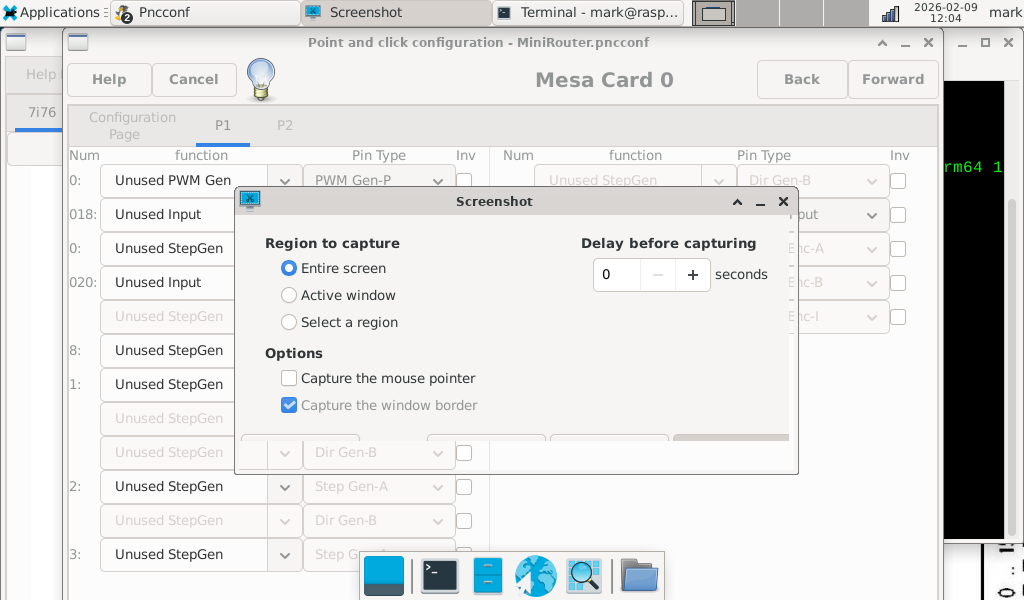Viewport: 1024px width, 600px height.
Task: Click the Show Desktop icon in dock
Action: [384, 576]
